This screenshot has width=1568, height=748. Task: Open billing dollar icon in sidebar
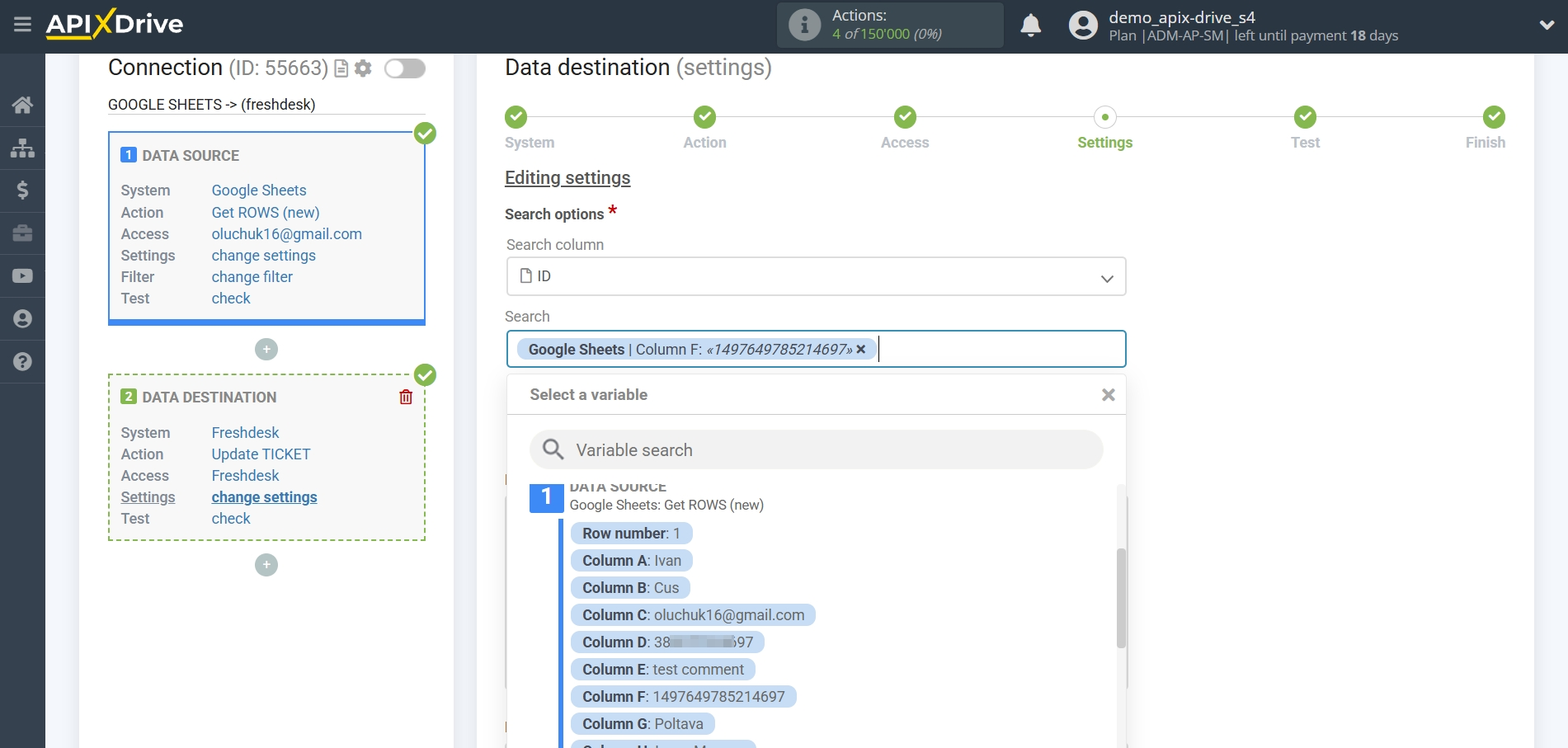[22, 191]
